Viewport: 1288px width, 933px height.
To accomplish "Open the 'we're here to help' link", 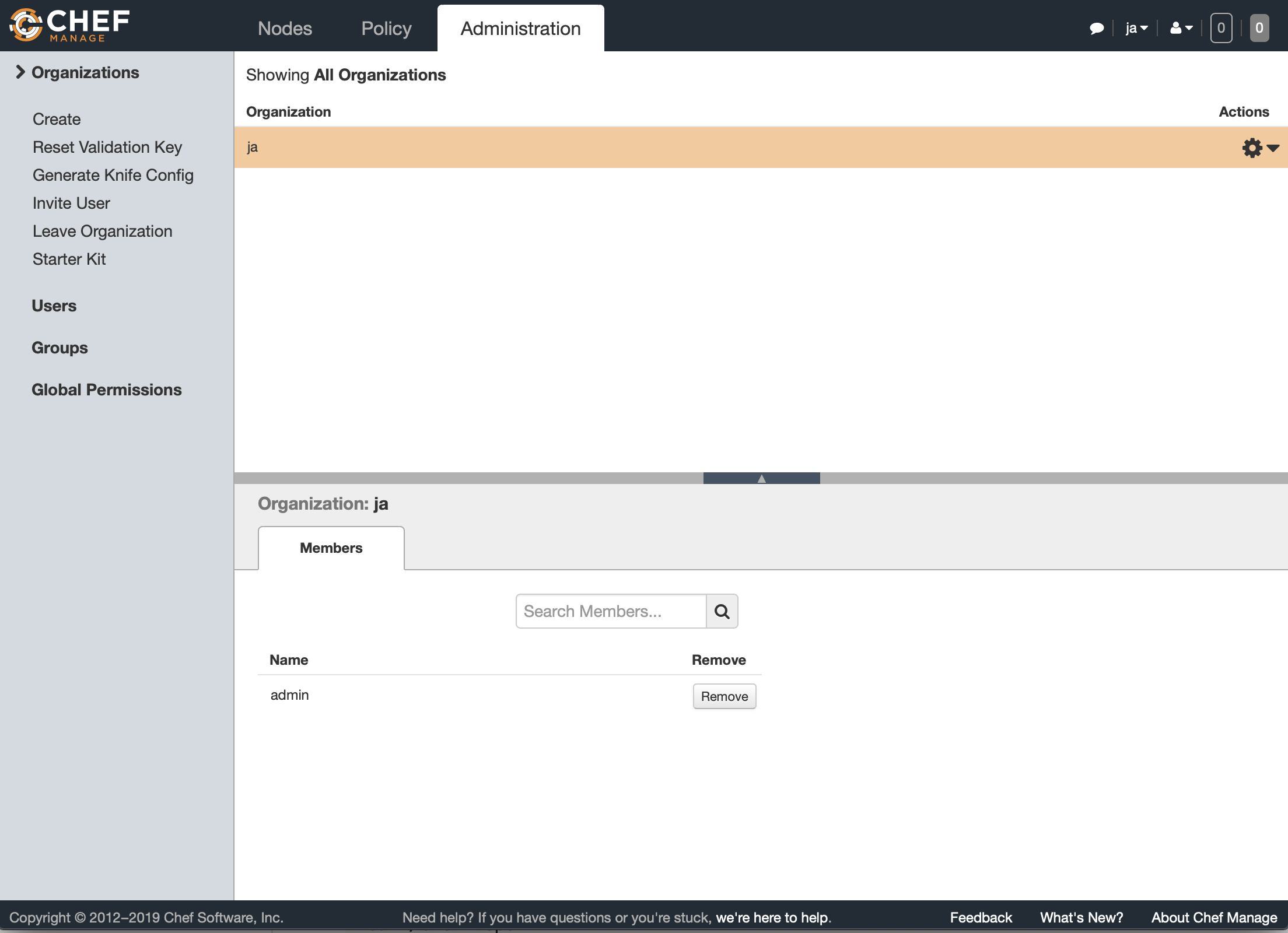I will click(772, 918).
